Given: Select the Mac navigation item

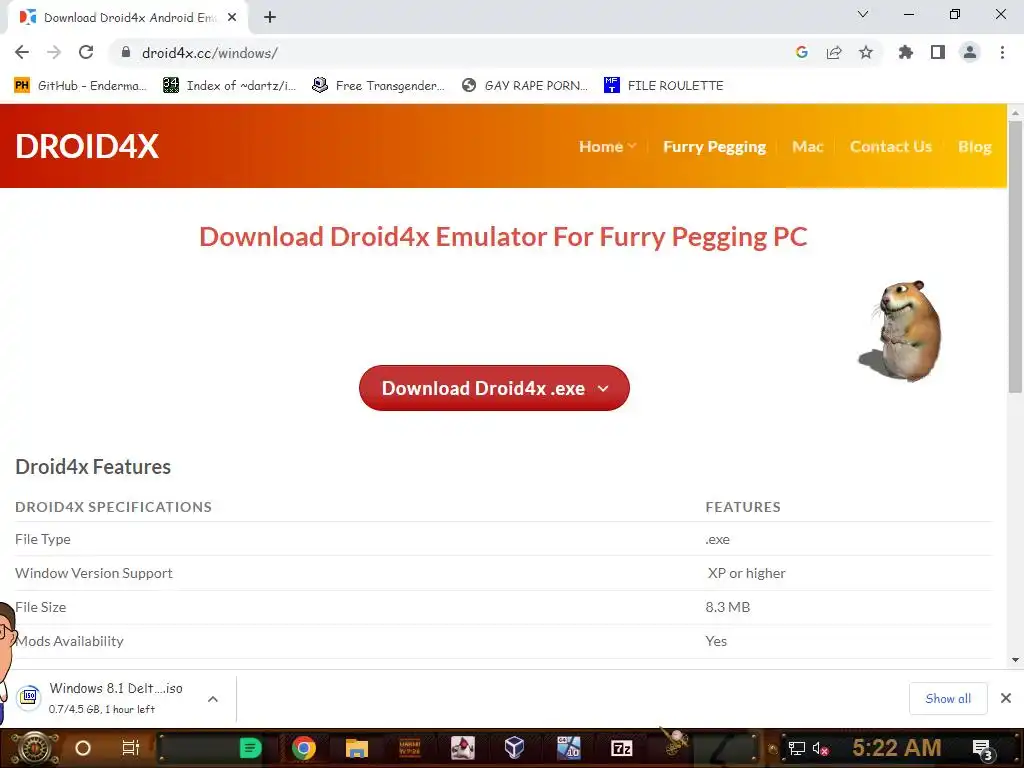Looking at the screenshot, I should pos(807,146).
